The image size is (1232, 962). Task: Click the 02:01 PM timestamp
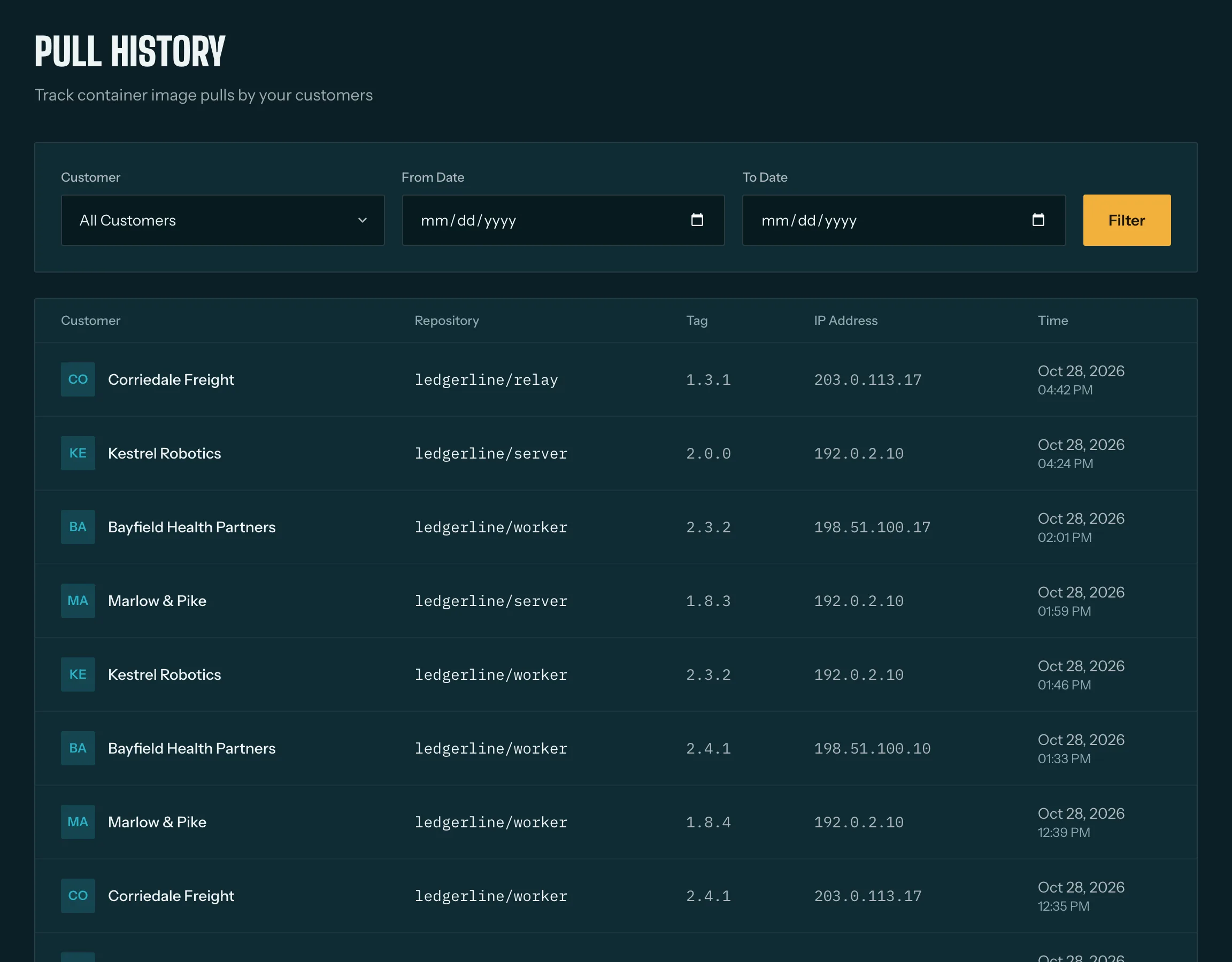coord(1065,538)
